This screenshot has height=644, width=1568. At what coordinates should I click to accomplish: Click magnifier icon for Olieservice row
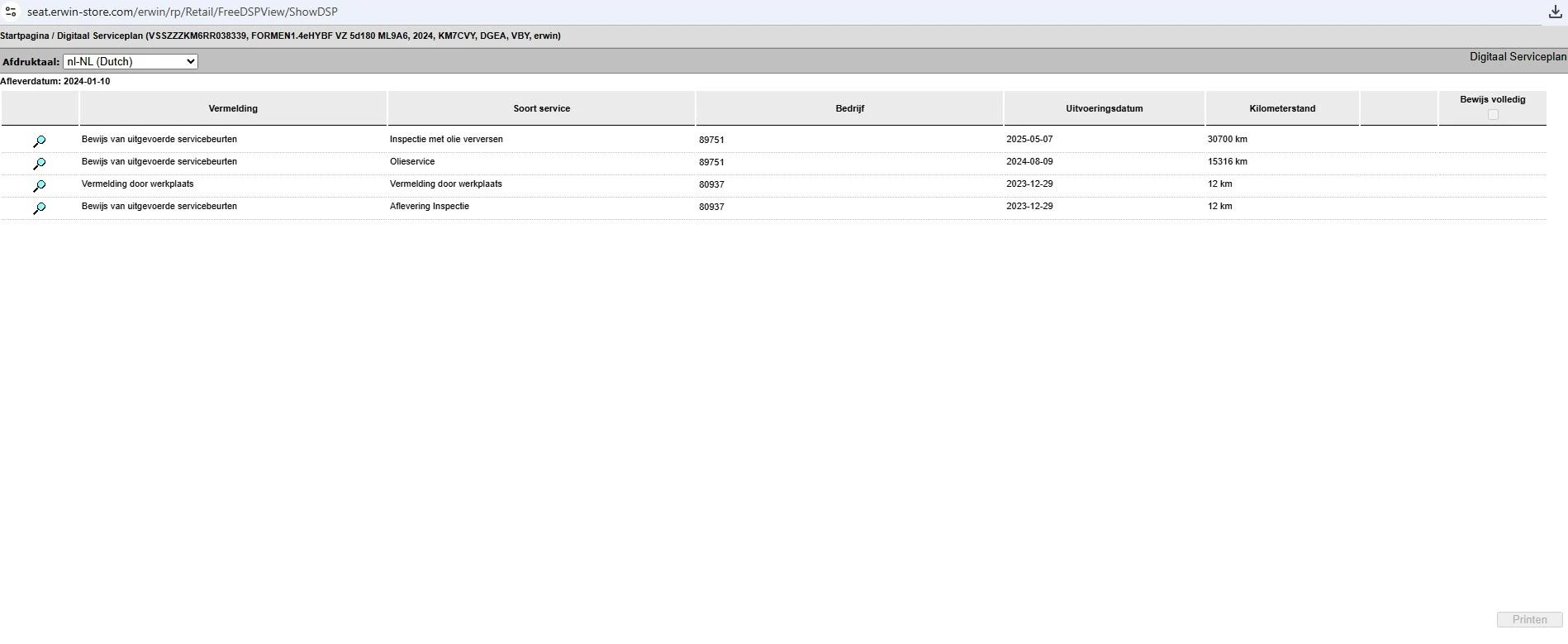pyautogui.click(x=39, y=164)
